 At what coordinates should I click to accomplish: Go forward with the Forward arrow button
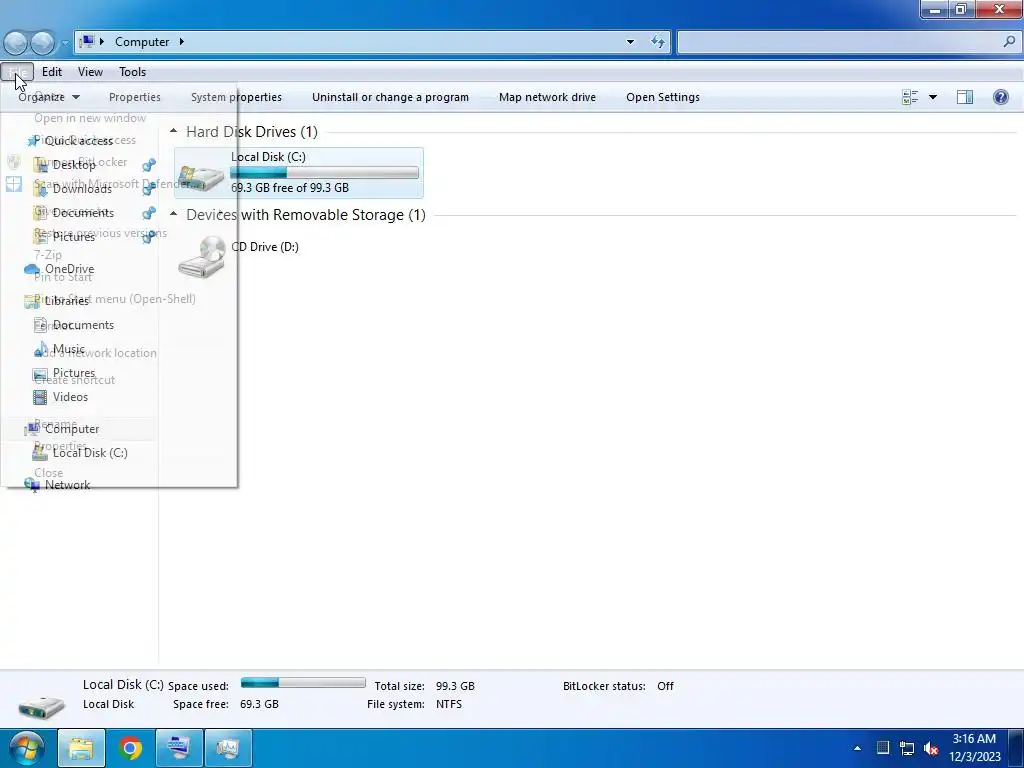(43, 42)
